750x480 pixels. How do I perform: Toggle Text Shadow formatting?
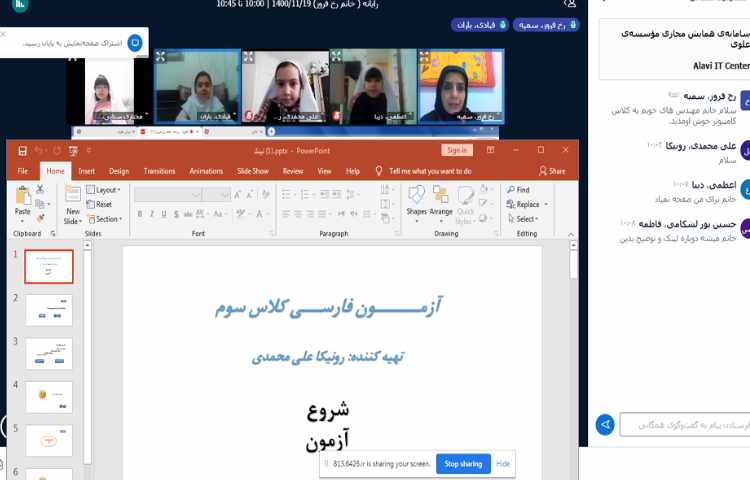(x=176, y=214)
